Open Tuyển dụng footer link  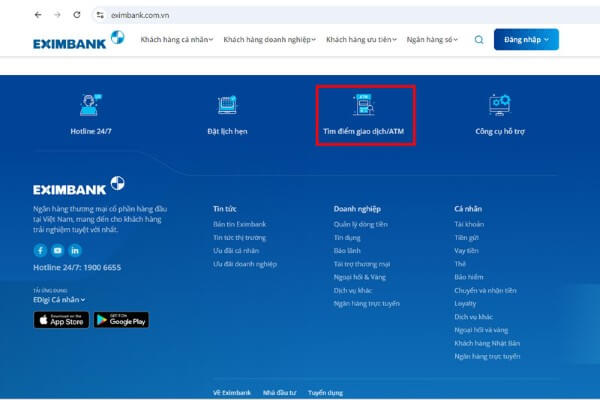click(325, 393)
